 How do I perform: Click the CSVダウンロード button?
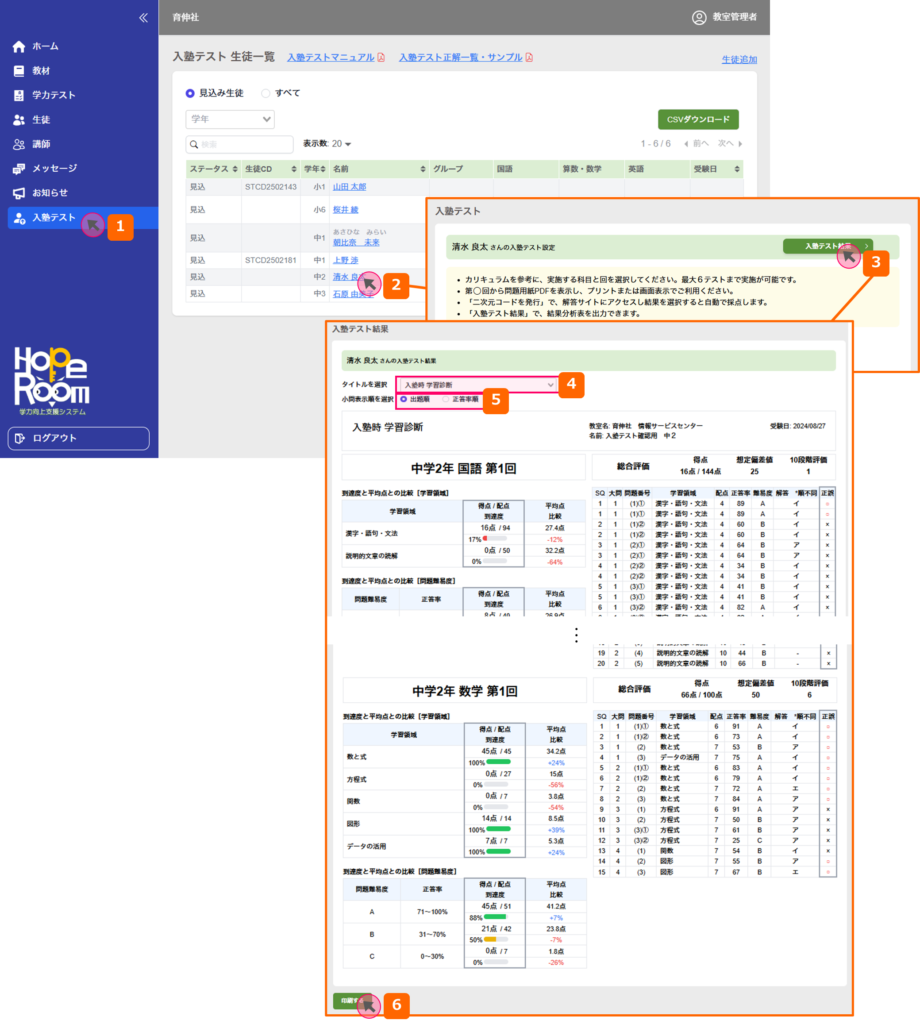(698, 120)
